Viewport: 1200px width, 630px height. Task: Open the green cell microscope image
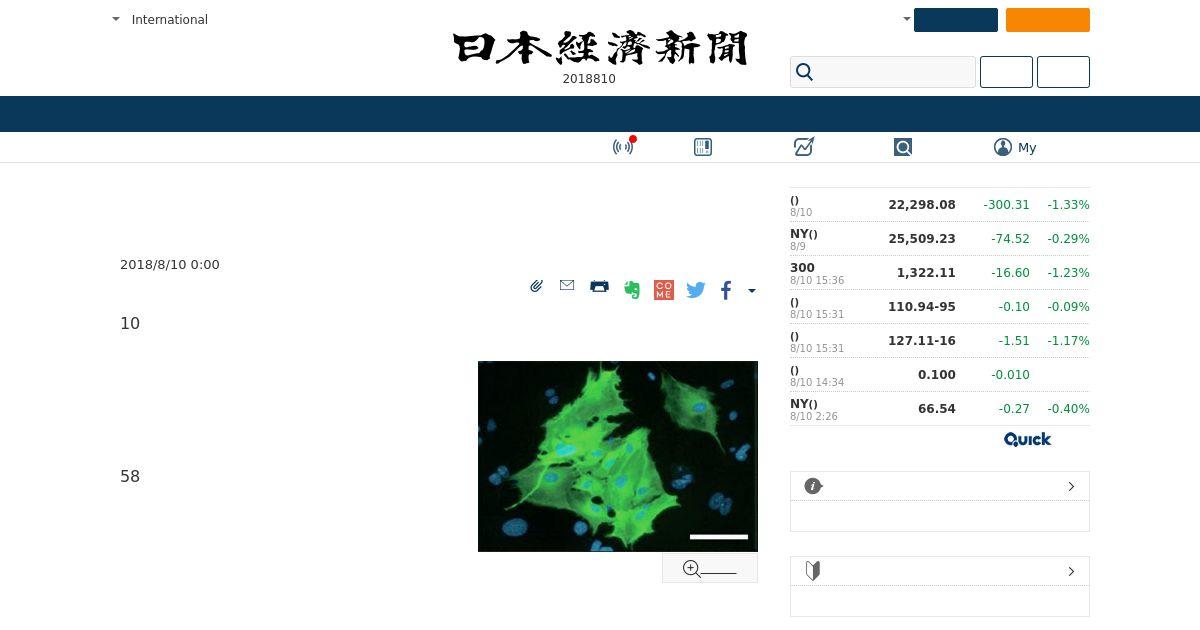pos(618,456)
